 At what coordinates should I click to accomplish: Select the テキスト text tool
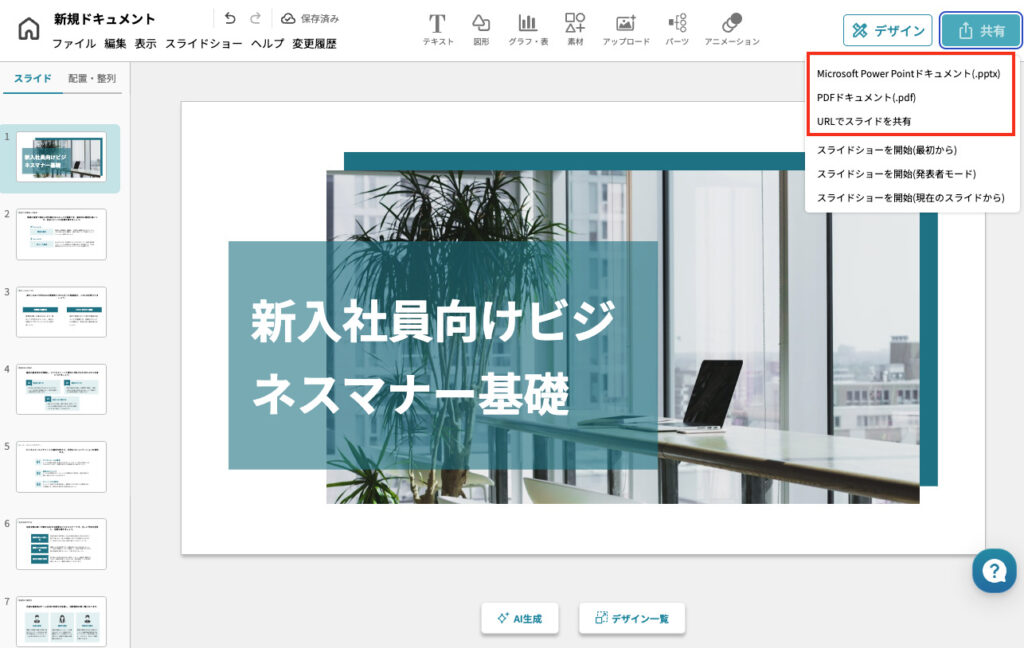click(437, 30)
